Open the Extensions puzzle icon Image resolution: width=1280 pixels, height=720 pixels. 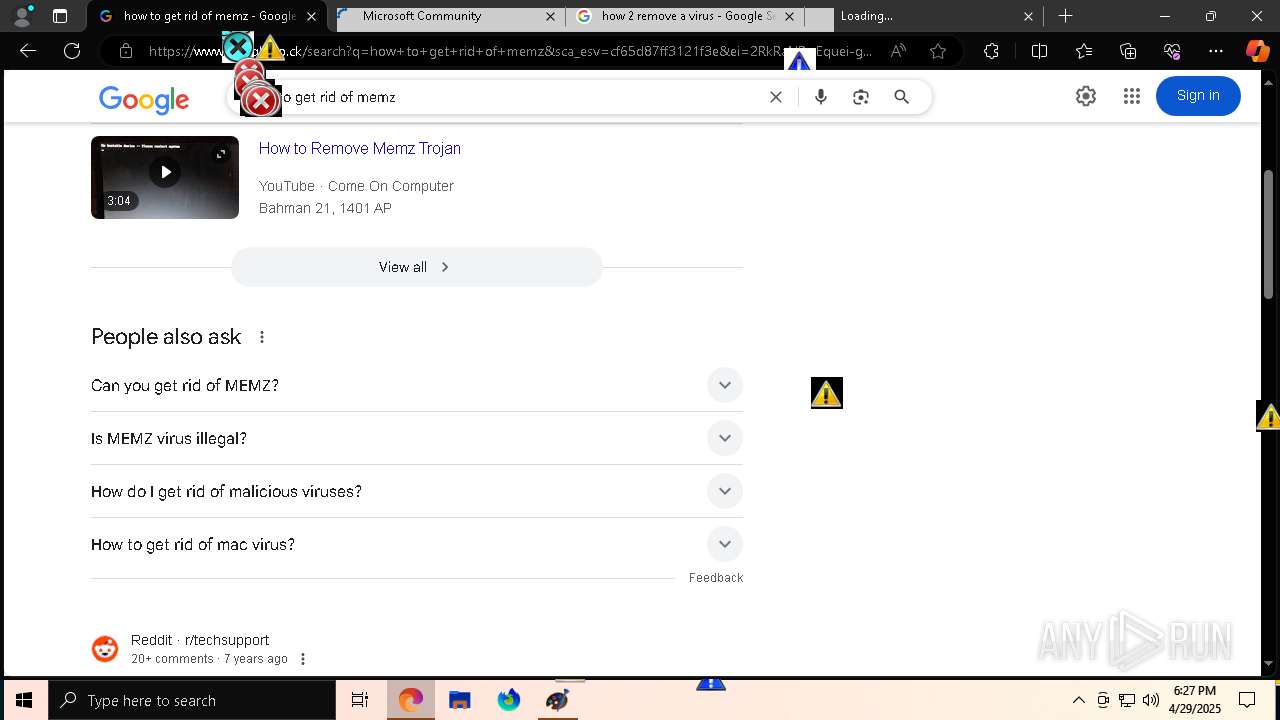[x=991, y=51]
